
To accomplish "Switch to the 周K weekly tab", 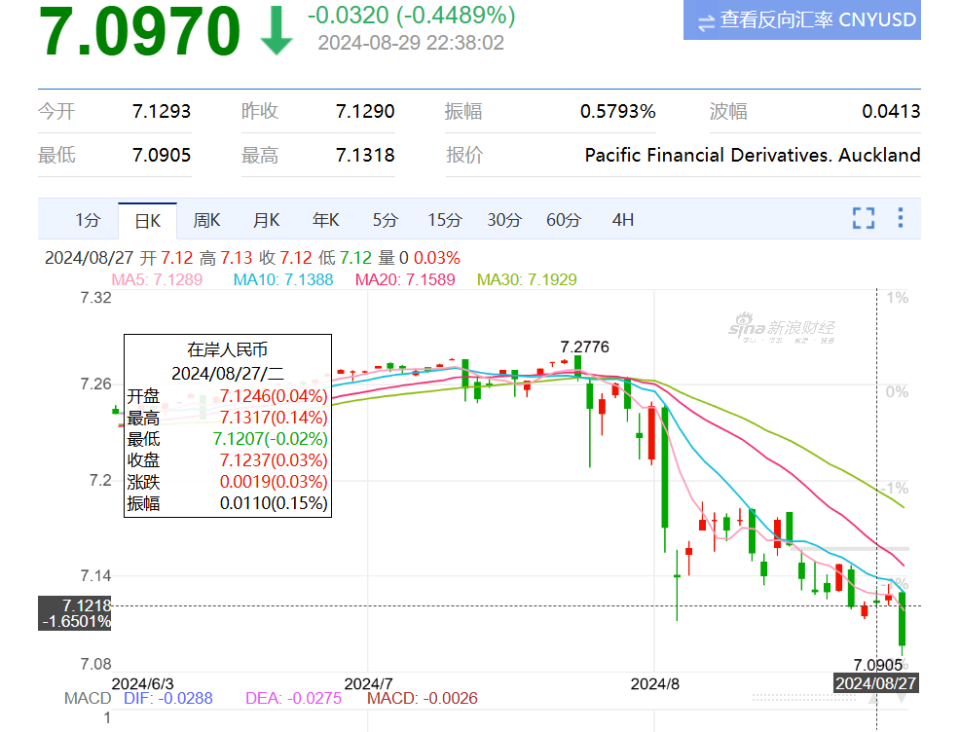I will coord(207,220).
